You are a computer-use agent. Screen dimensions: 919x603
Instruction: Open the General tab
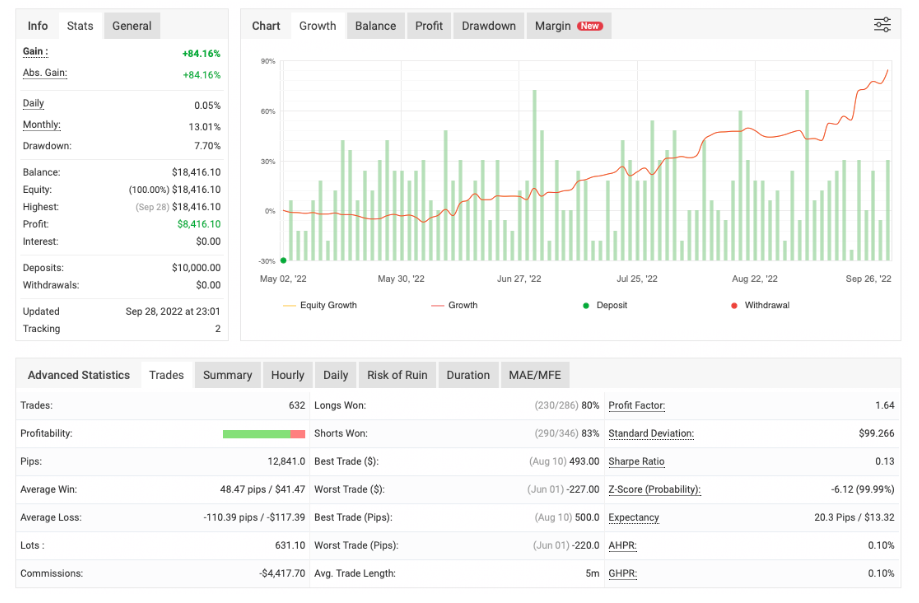[131, 26]
